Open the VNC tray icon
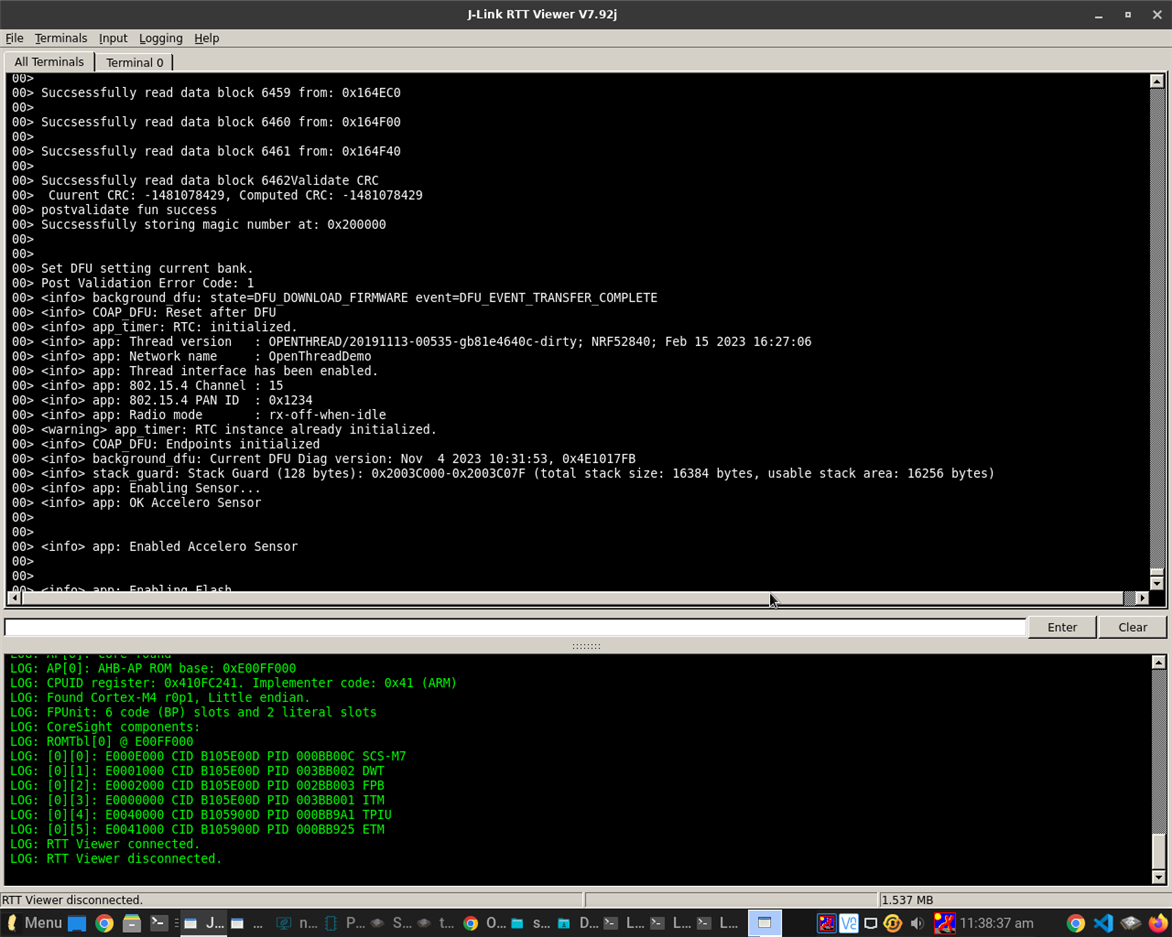The width and height of the screenshot is (1172, 937). point(848,924)
